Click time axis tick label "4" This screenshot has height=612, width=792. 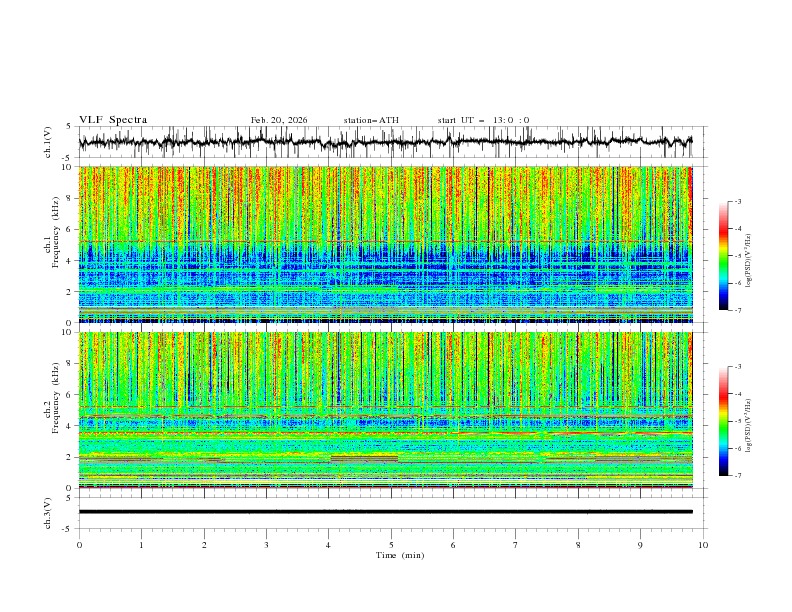[329, 545]
